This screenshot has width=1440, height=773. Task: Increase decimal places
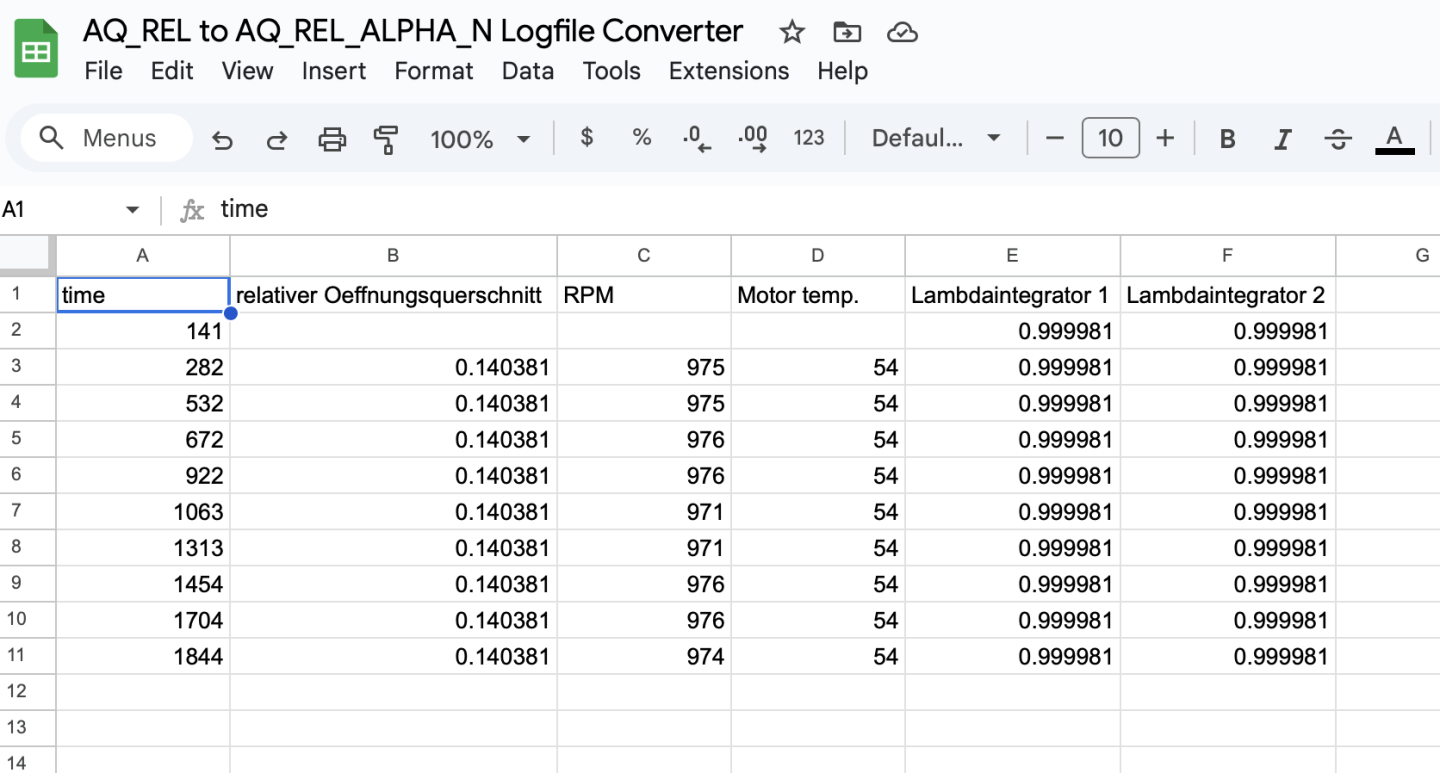click(752, 138)
